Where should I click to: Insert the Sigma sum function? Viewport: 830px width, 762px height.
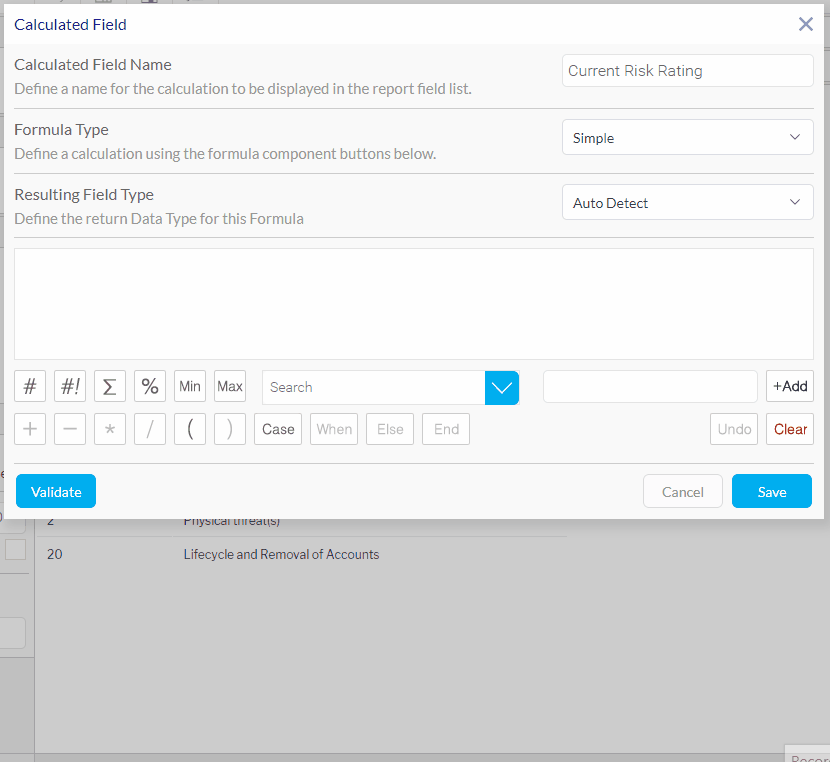(x=110, y=387)
